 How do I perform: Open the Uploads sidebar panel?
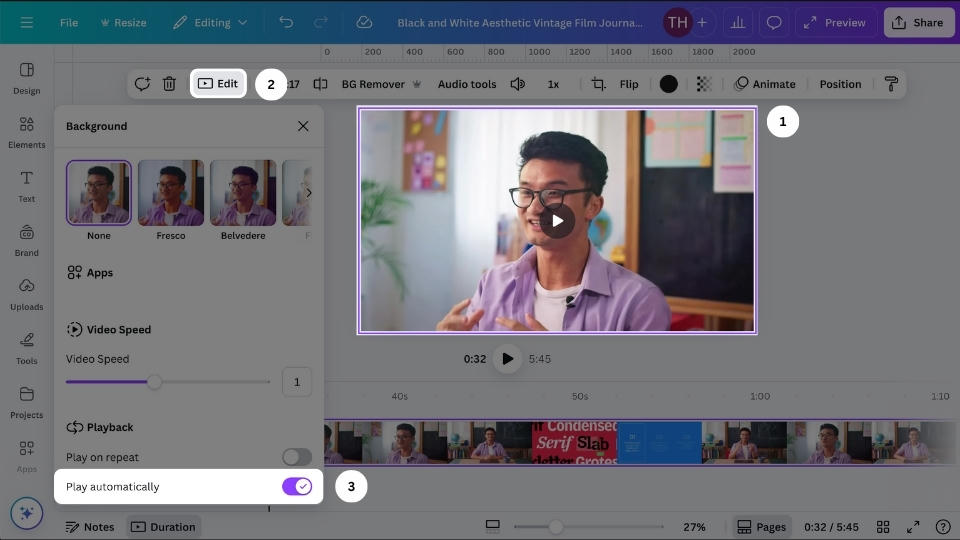click(27, 293)
